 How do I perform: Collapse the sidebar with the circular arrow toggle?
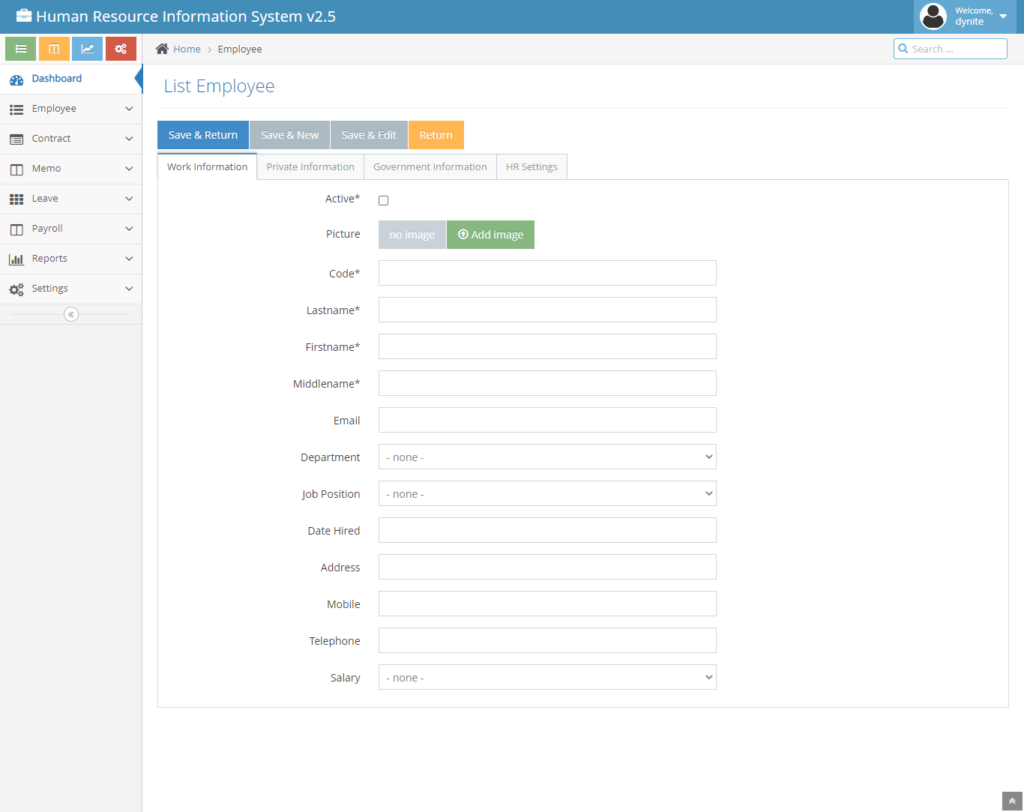pos(70,314)
